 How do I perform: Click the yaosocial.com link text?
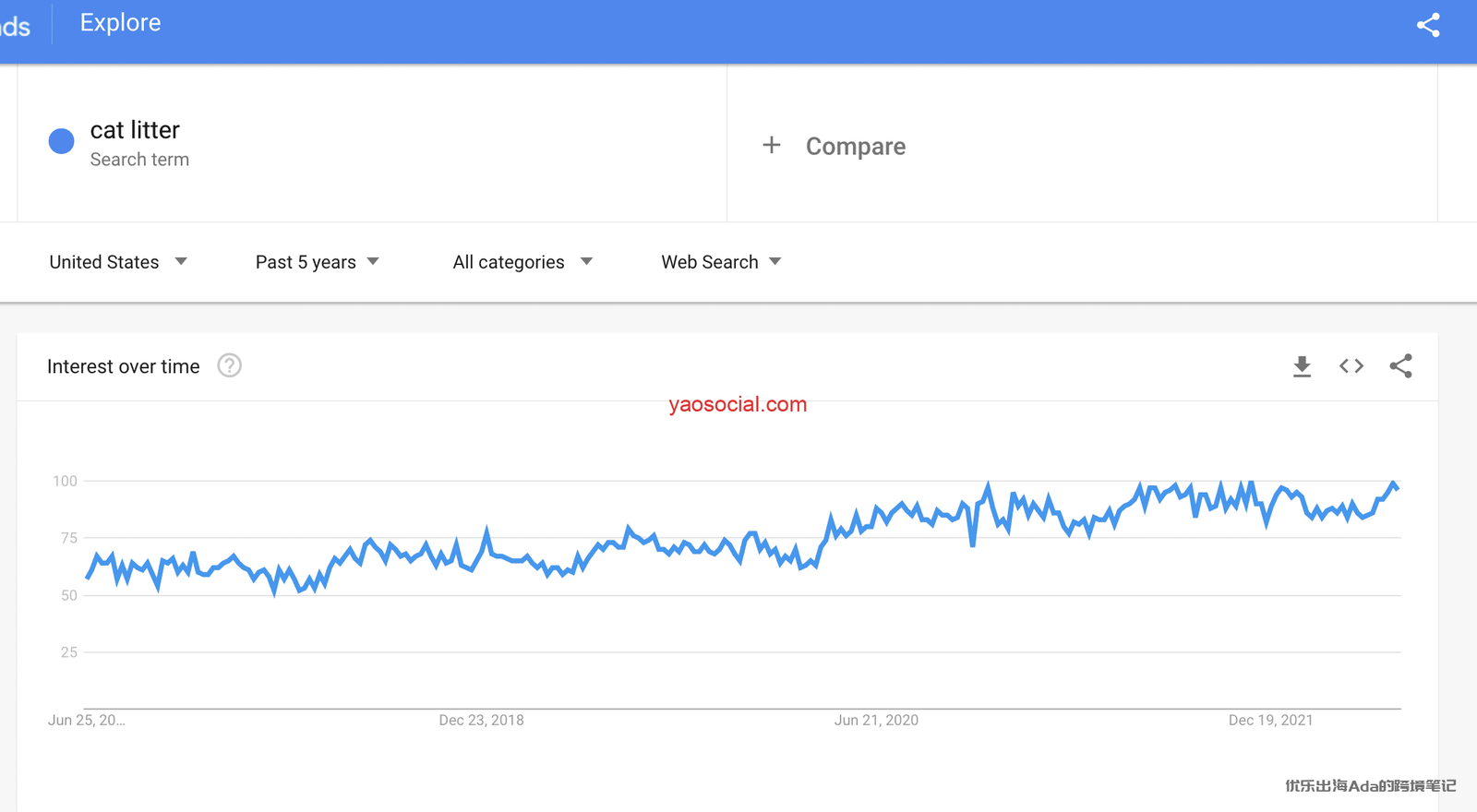click(x=738, y=404)
